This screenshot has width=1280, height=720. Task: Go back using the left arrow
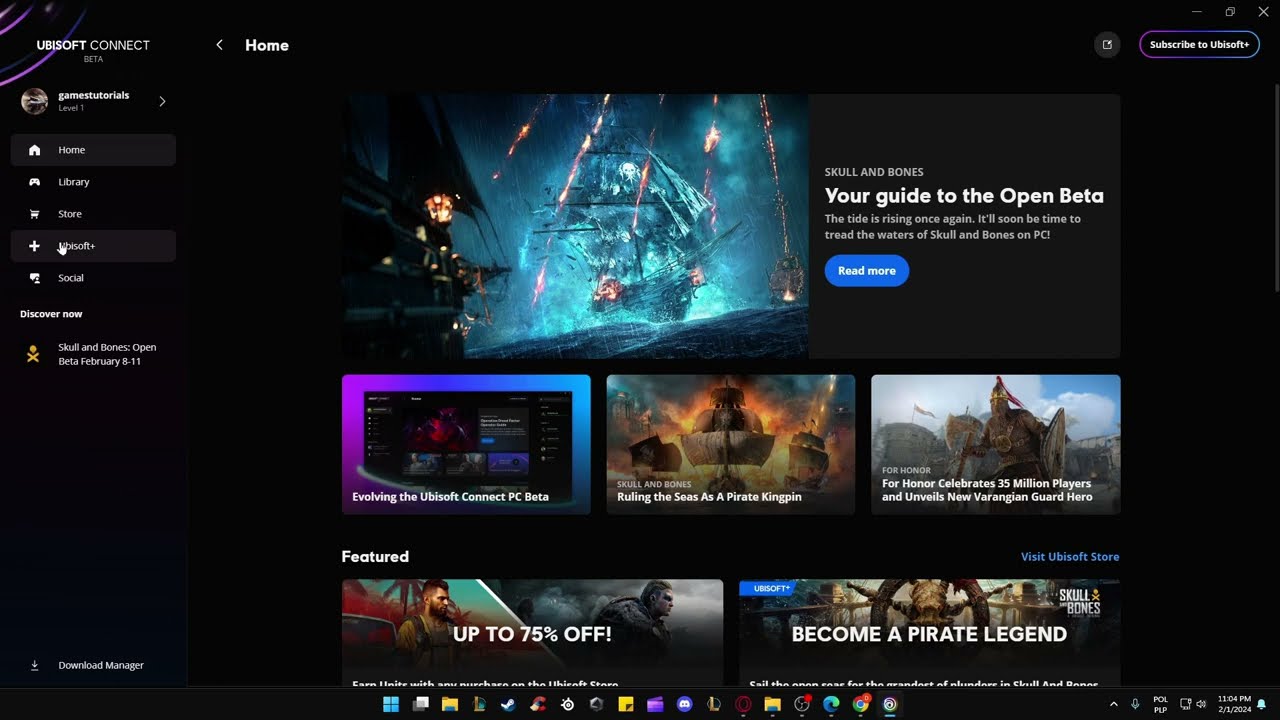pos(219,45)
